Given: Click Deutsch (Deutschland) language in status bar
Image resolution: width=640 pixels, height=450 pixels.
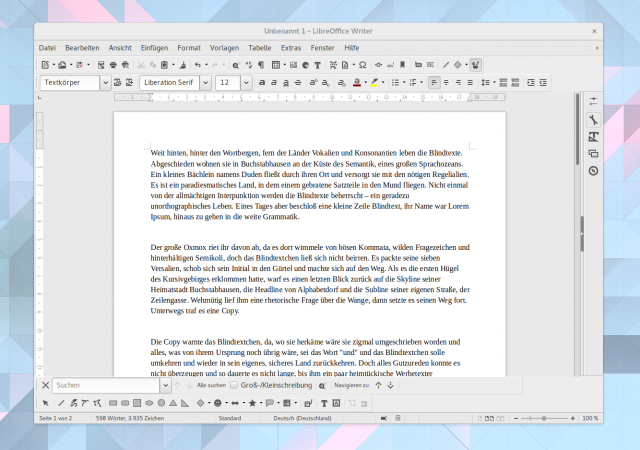Looking at the screenshot, I should tap(302, 418).
